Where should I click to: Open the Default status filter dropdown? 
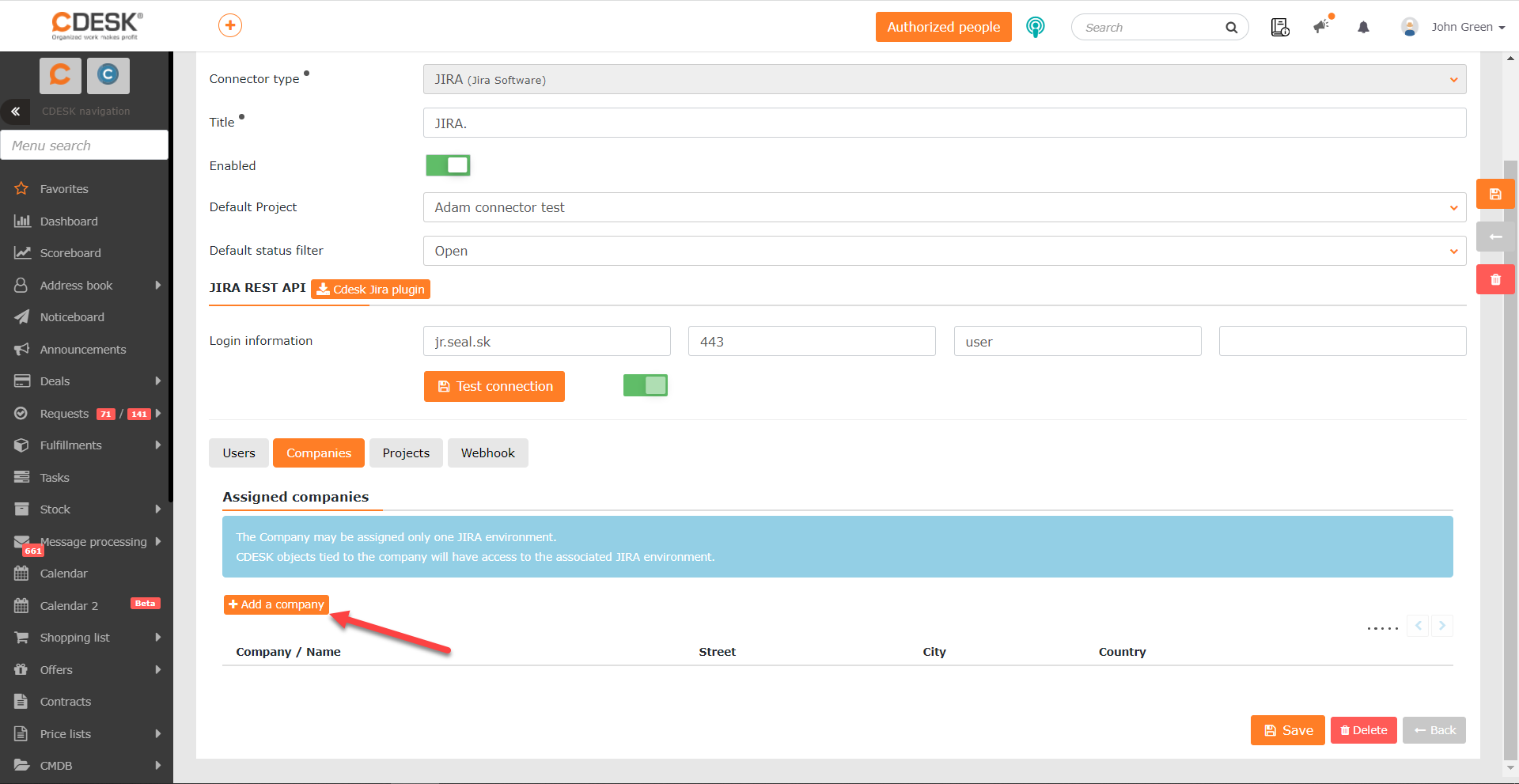point(944,251)
